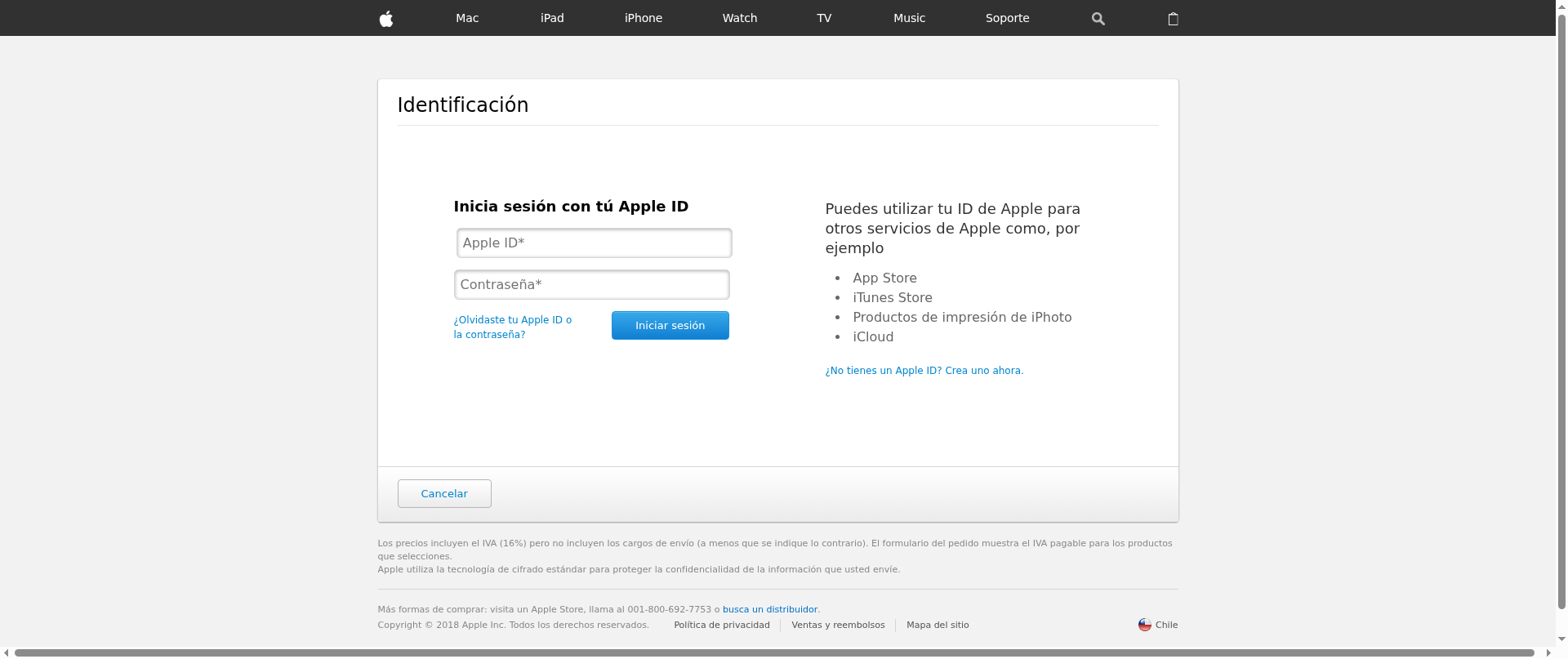Screen dimensions: 1568x659
Task: Open the TV navigation item
Action: [824, 18]
